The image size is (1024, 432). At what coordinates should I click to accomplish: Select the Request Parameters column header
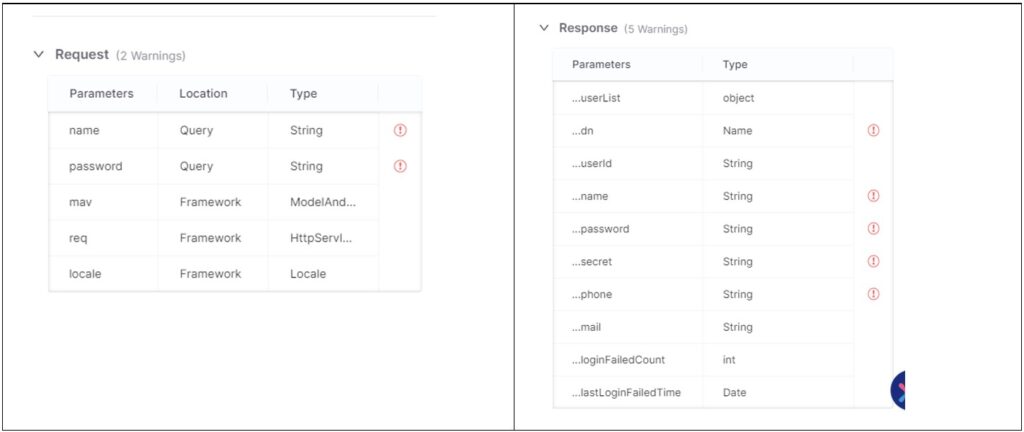[101, 94]
